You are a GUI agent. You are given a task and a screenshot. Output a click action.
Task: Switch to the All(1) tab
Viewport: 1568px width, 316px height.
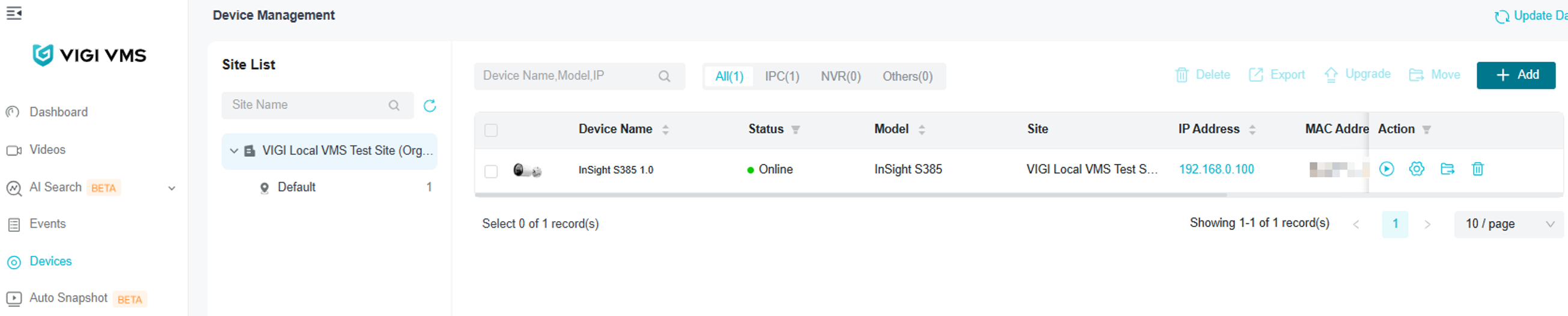pyautogui.click(x=729, y=77)
